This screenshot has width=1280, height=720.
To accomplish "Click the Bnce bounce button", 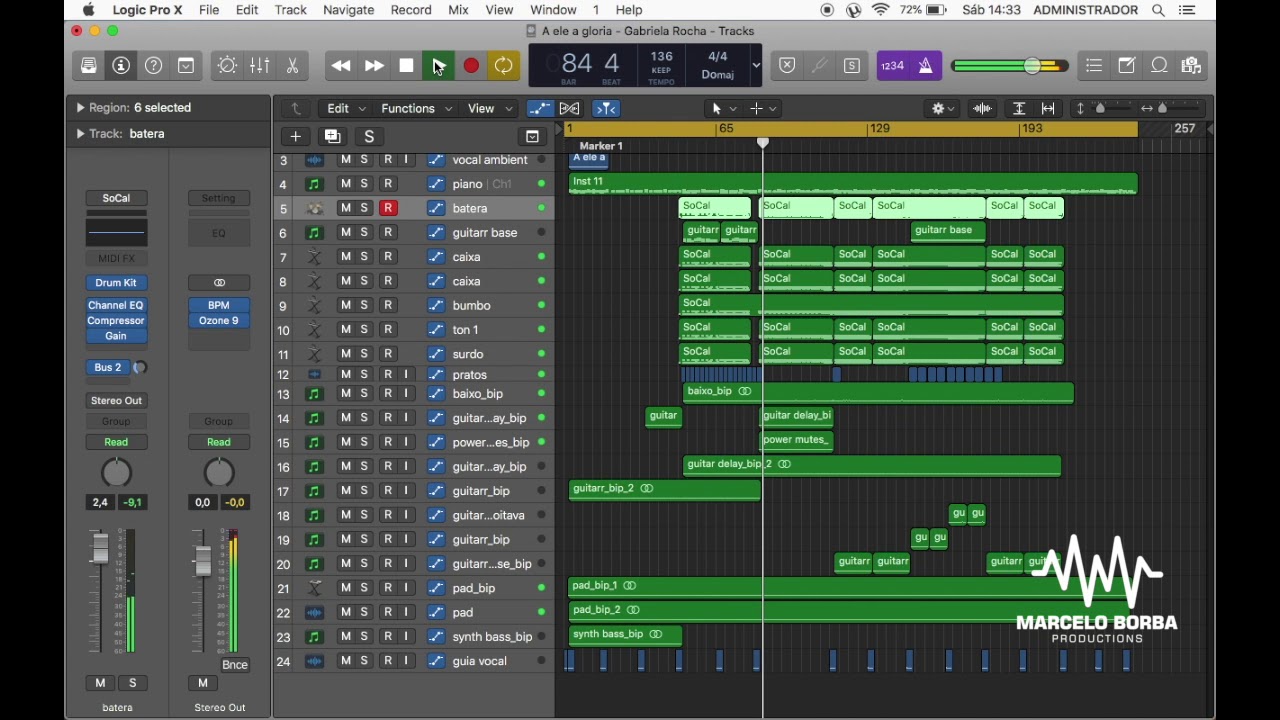I will coord(235,665).
